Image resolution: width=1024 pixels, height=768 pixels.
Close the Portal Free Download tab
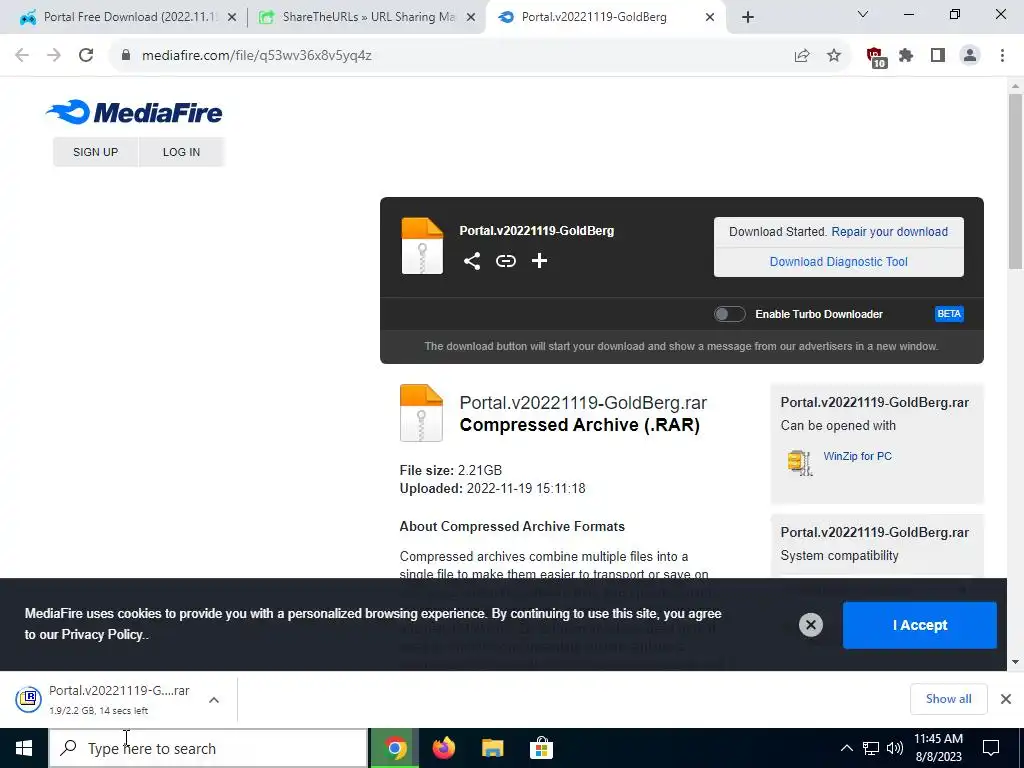[x=232, y=17]
